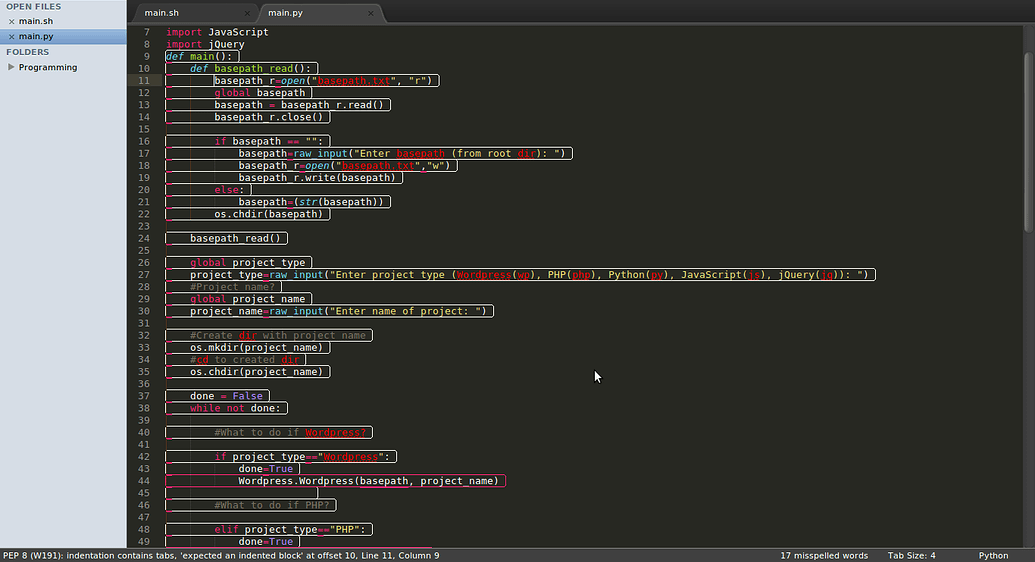Click the 17 misspelled words indicator
The height and width of the screenshot is (562, 1035).
pos(824,555)
